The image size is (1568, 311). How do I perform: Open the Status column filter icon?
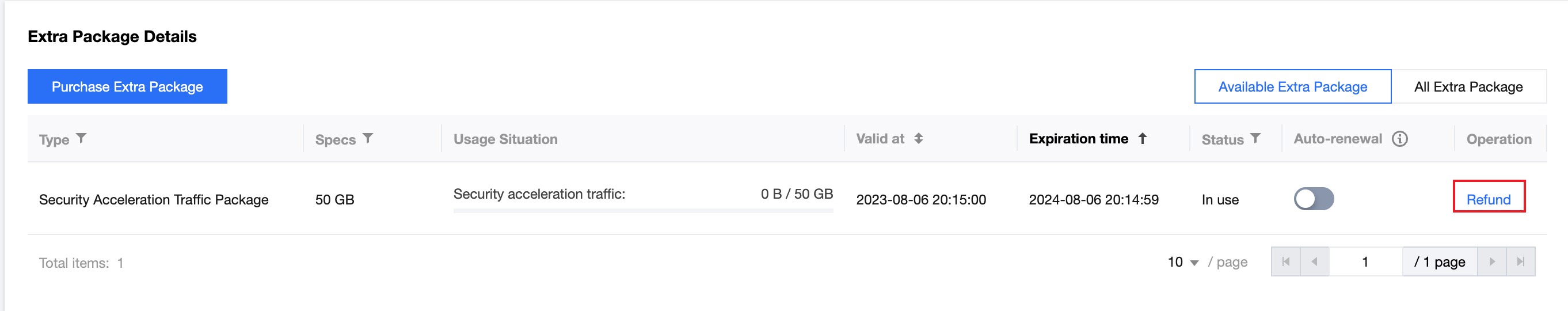(x=1255, y=138)
